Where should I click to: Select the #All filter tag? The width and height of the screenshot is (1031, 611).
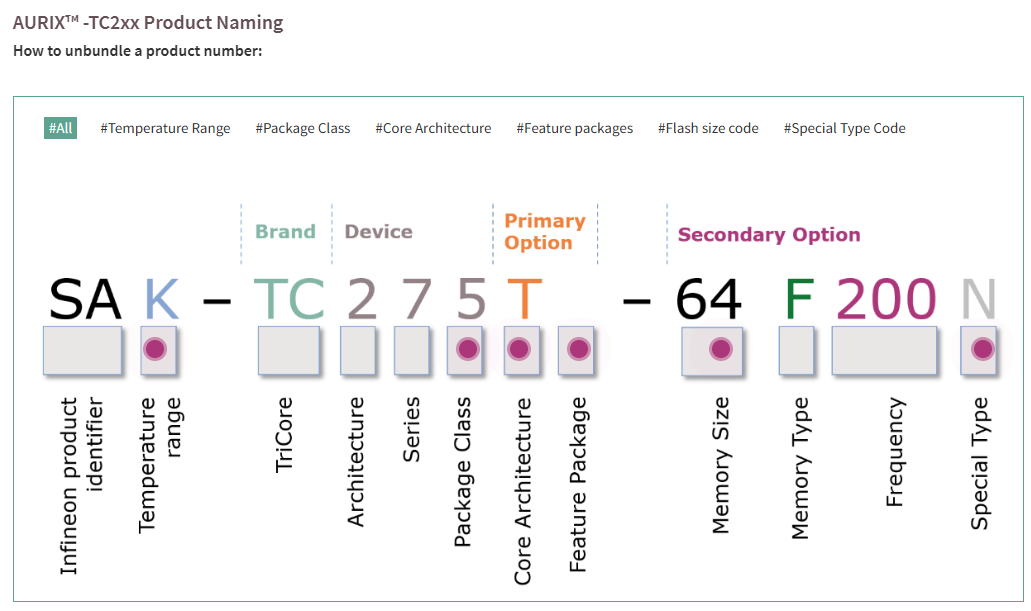61,128
